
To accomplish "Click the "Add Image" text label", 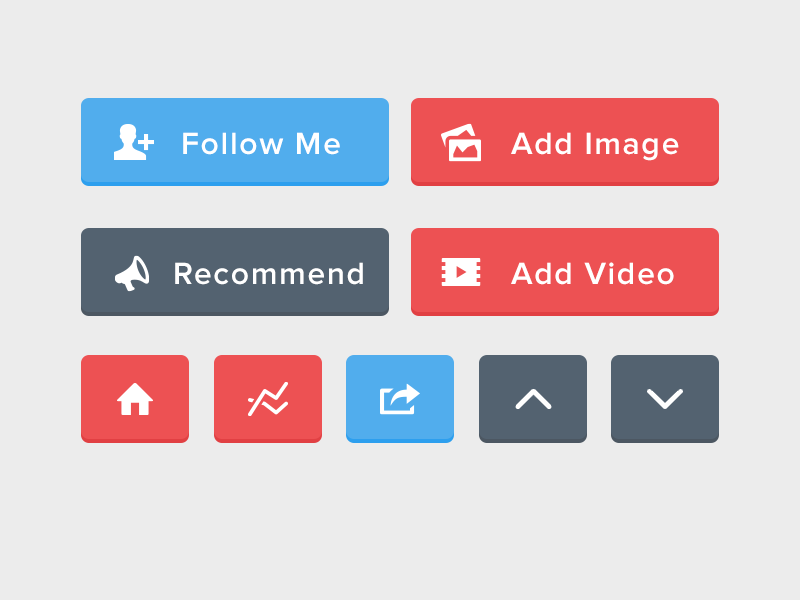I will coord(595,145).
